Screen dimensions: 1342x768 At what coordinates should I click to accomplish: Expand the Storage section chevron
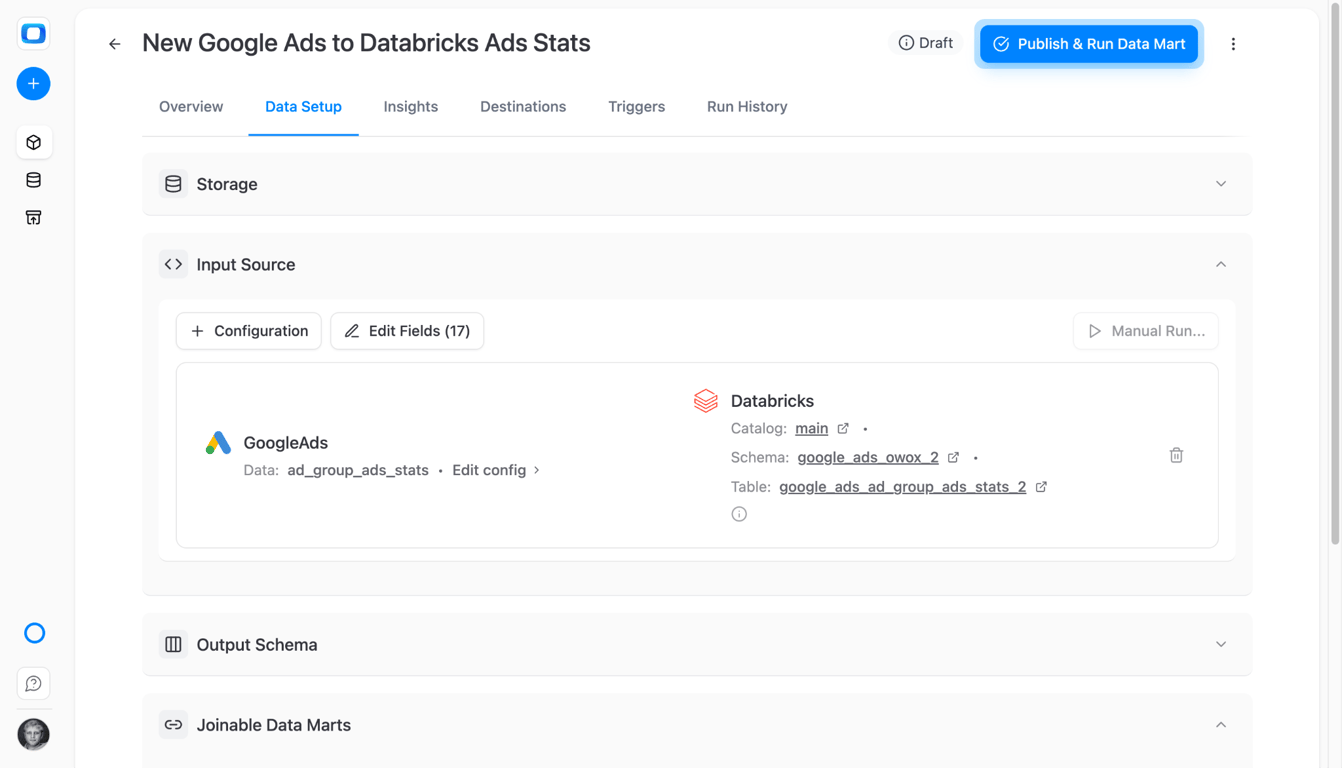coord(1221,184)
